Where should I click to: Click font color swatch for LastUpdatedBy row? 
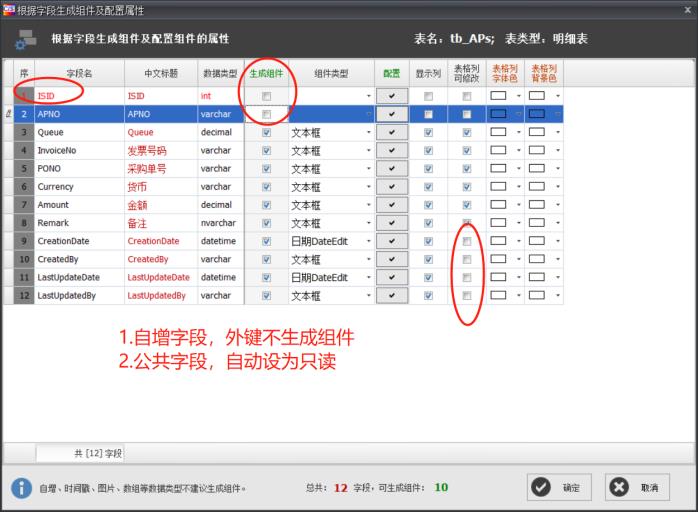498,295
